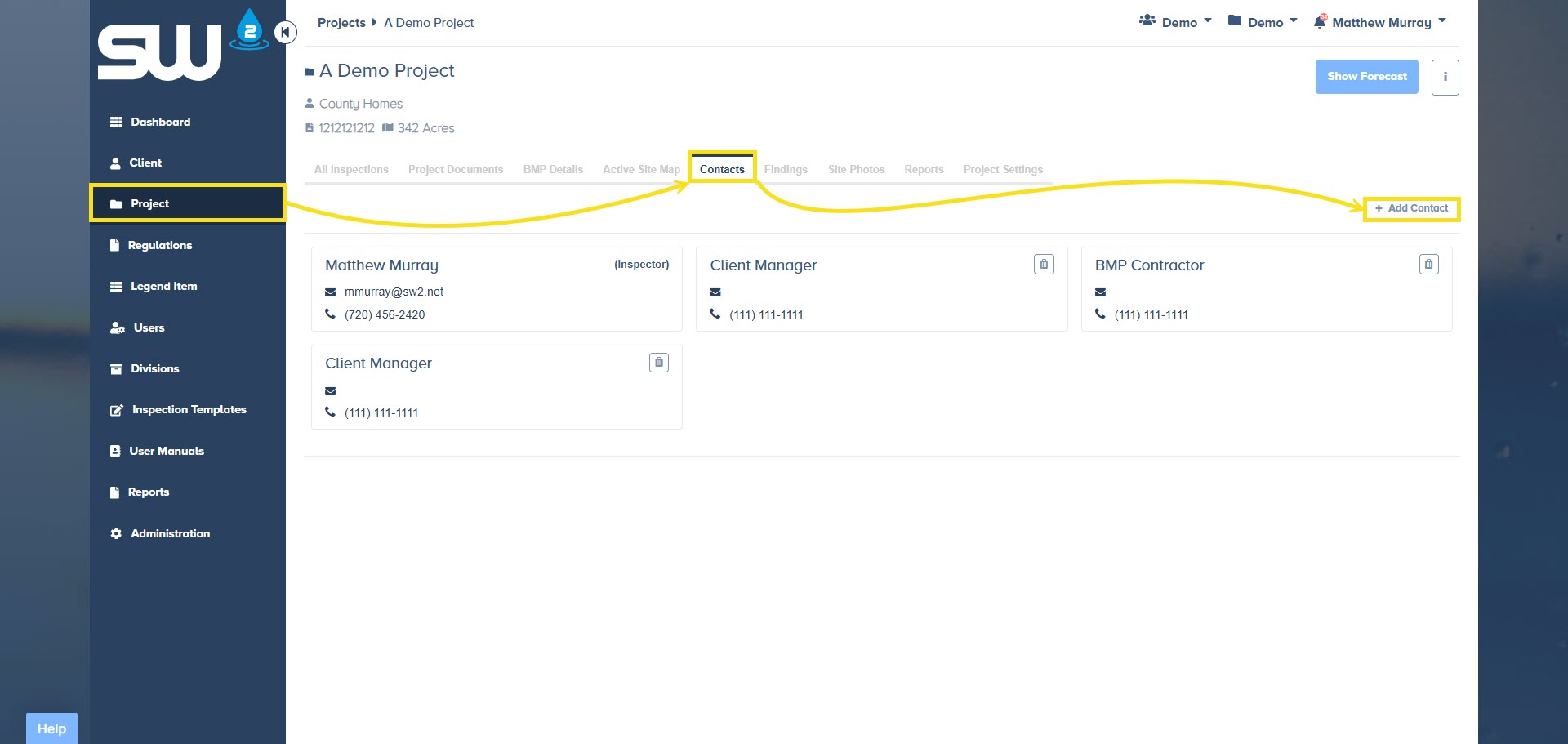This screenshot has width=1568, height=744.
Task: Delete the BMP Contractor contact
Action: [x=1428, y=265]
